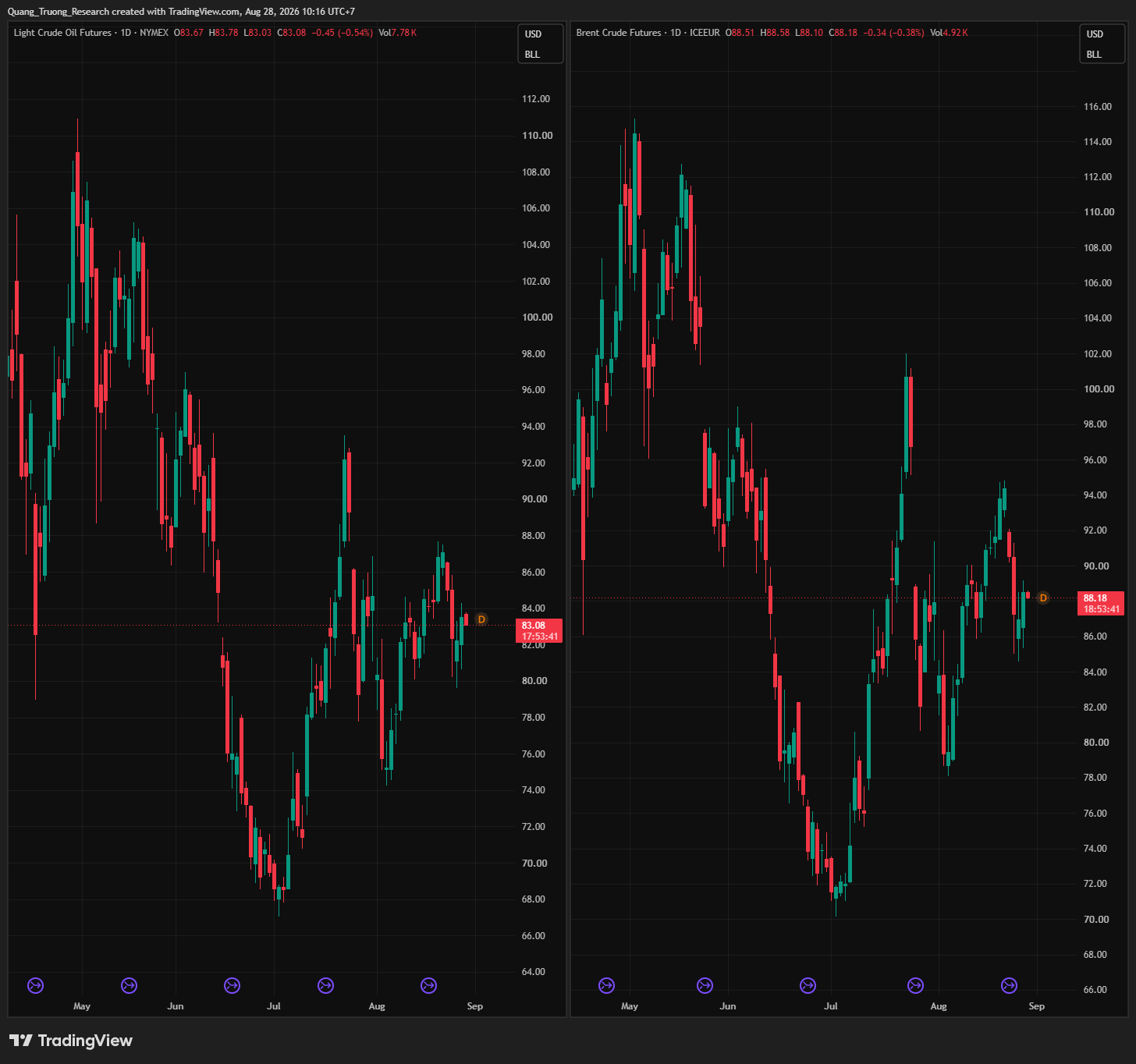Click the late-April rollover marker on the Brent chart

coord(606,986)
